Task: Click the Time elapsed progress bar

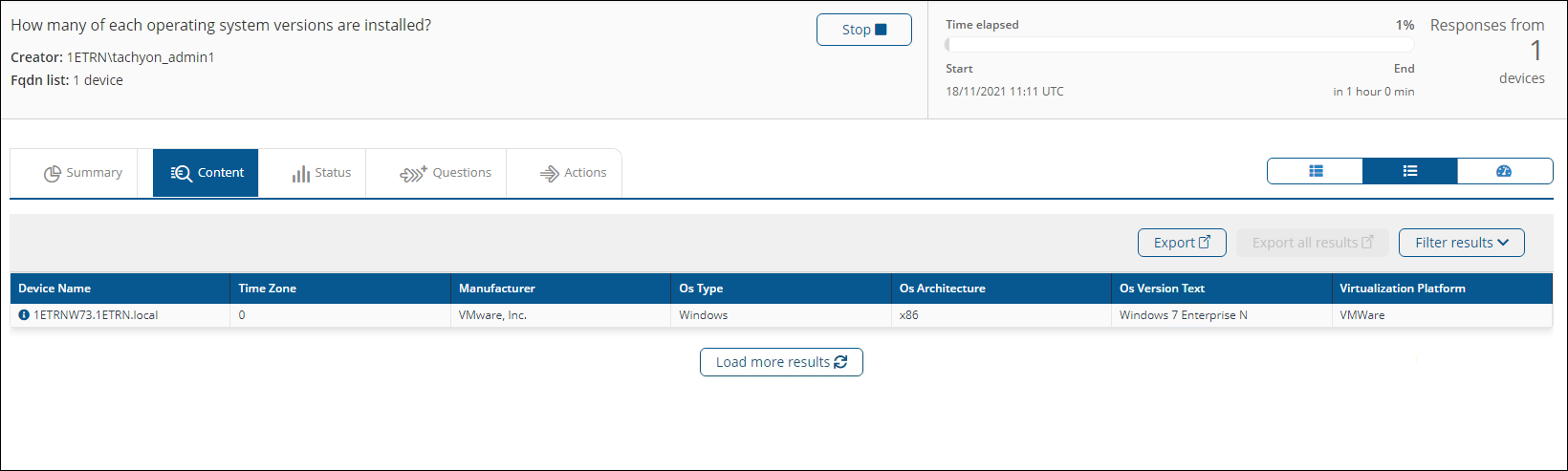Action: tap(1179, 45)
